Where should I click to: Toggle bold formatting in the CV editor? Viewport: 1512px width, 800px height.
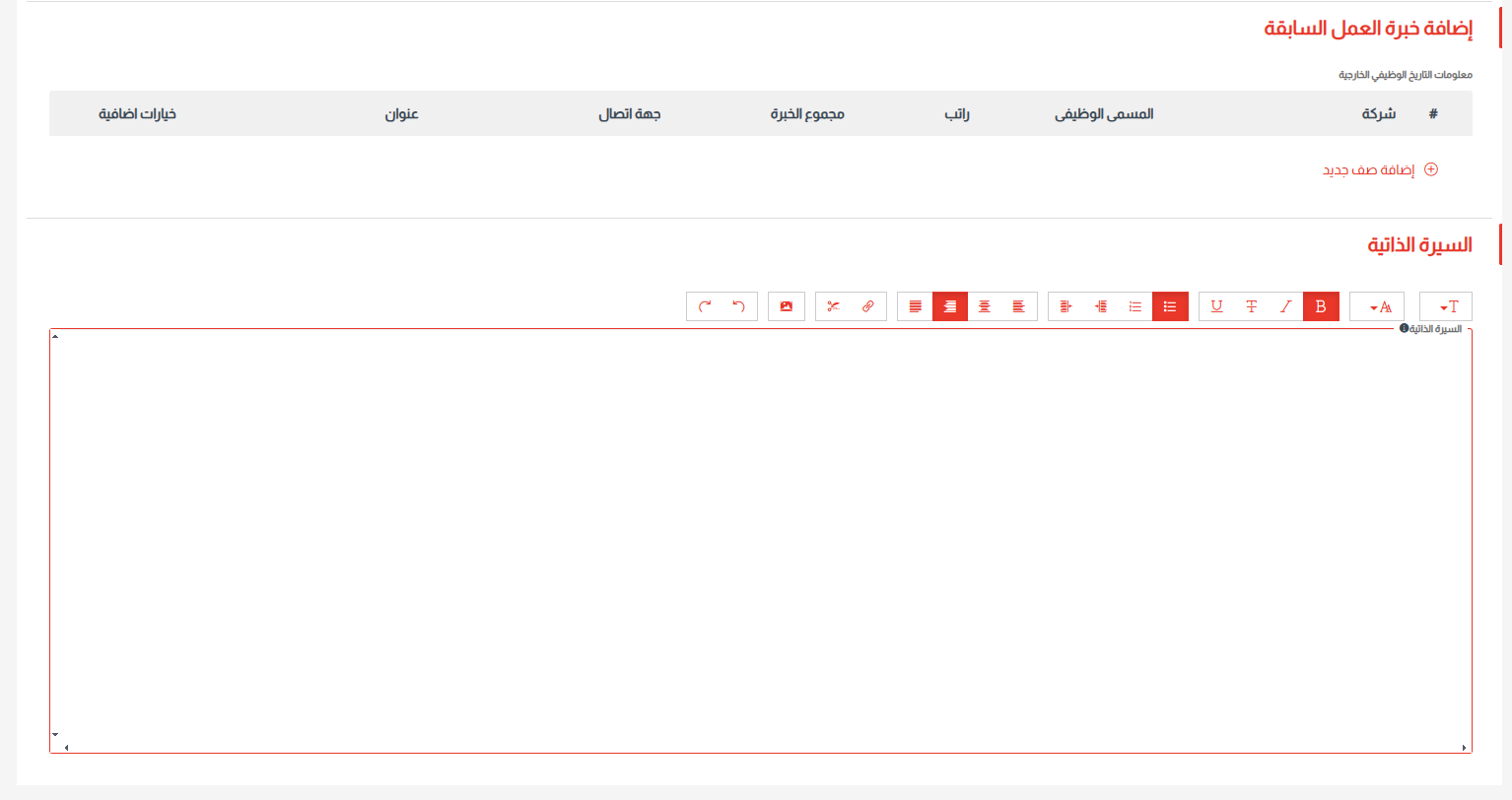(x=1321, y=306)
